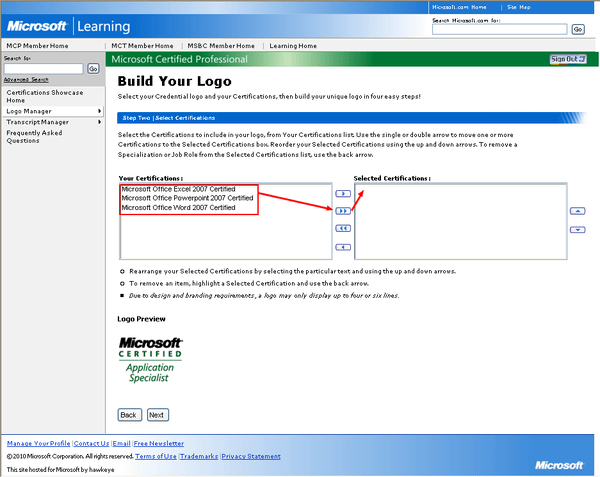Image resolution: width=600 pixels, height=477 pixels.
Task: Open the Site Map link
Action: 518,7
